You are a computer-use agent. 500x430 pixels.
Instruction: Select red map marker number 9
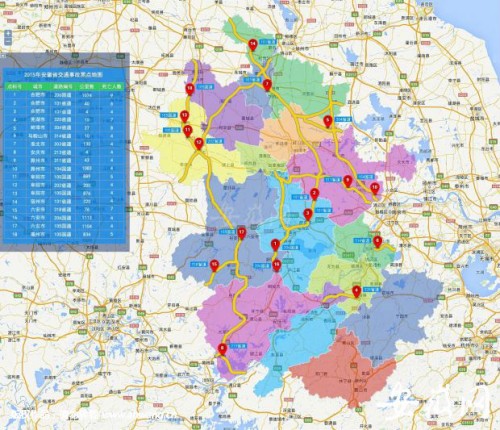[x=348, y=182]
